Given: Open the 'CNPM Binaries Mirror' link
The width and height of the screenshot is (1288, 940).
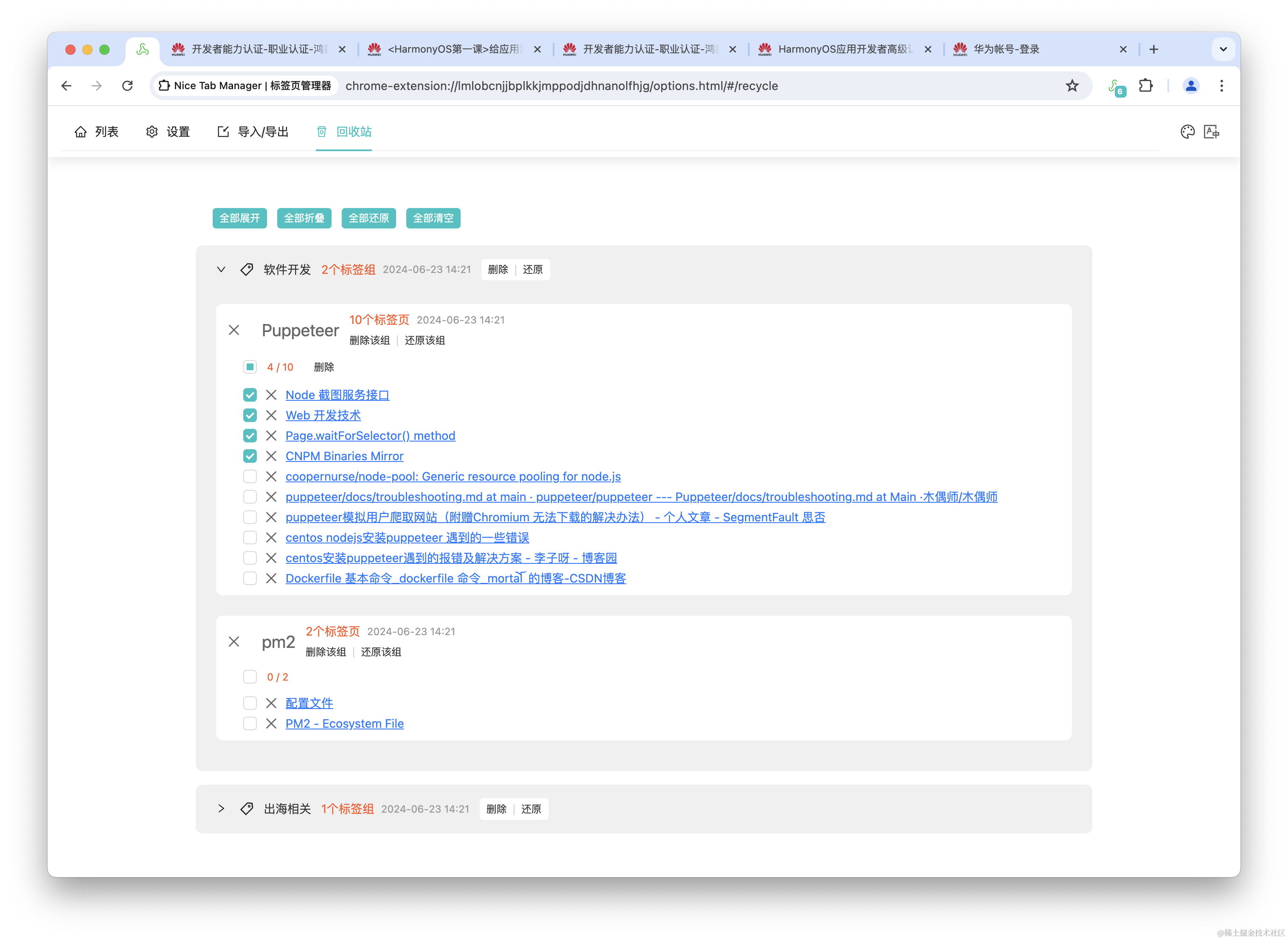Looking at the screenshot, I should [344, 456].
